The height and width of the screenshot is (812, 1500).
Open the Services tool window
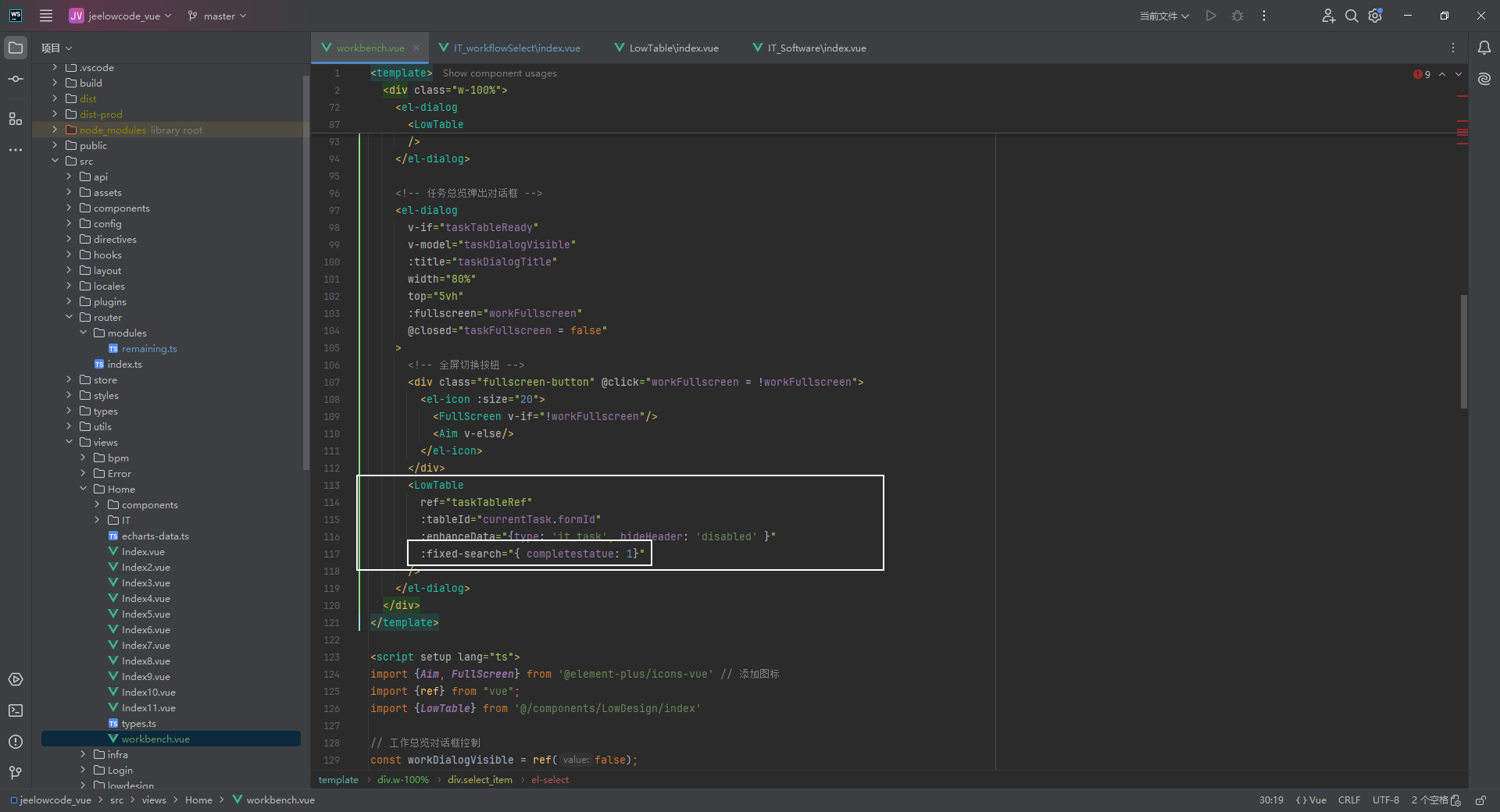point(16,679)
